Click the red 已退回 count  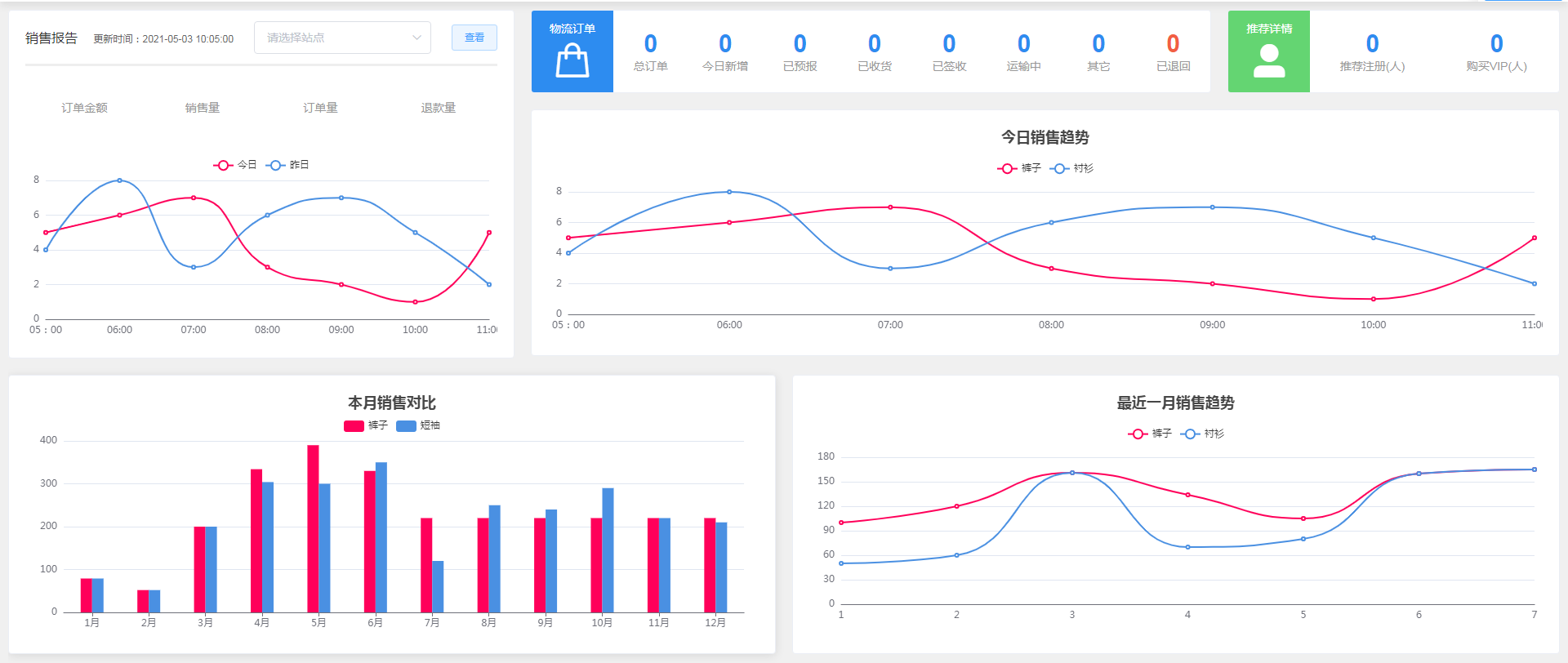coord(1173,43)
